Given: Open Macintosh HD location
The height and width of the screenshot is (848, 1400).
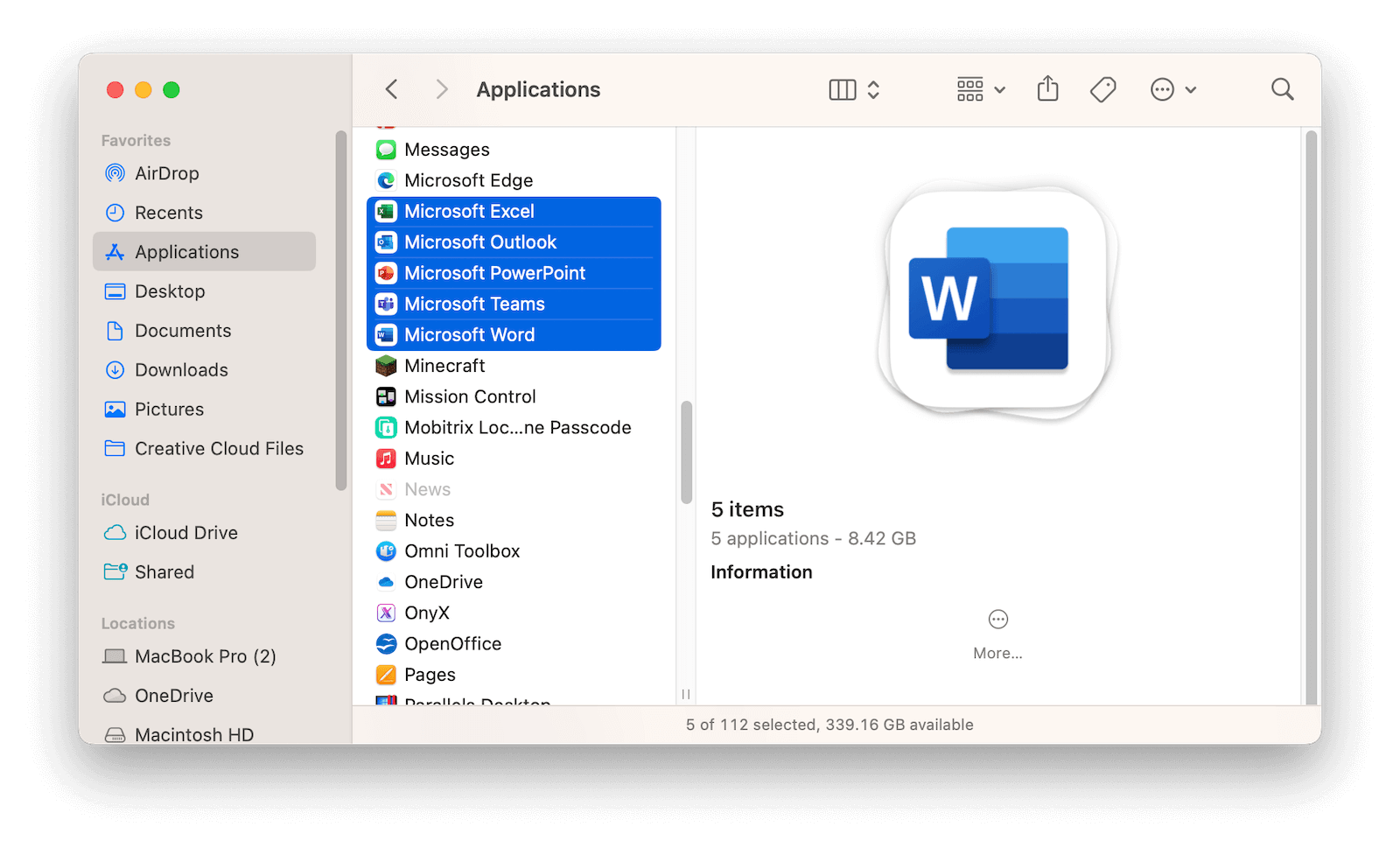Looking at the screenshot, I should [204, 734].
